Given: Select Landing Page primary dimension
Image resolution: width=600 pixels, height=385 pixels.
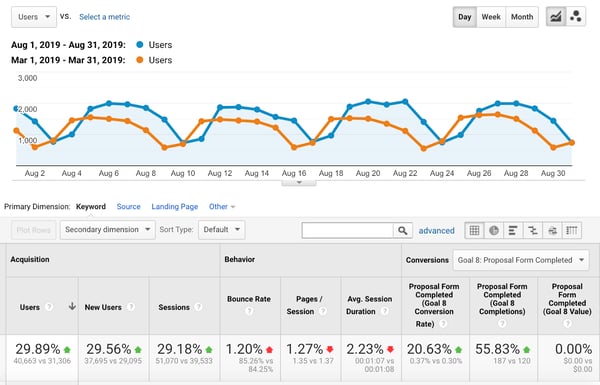Looking at the screenshot, I should (174, 207).
